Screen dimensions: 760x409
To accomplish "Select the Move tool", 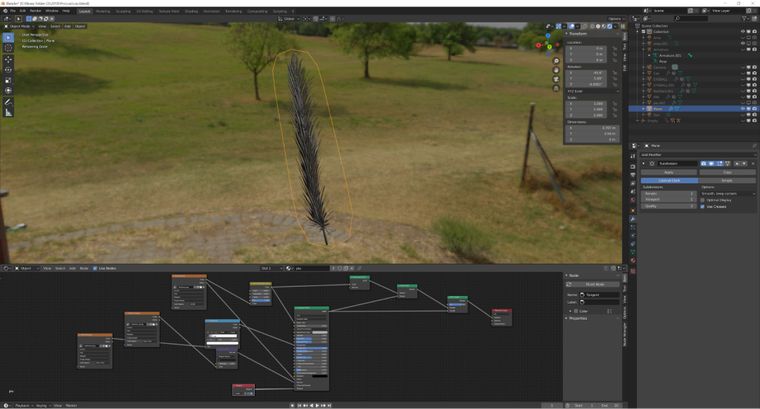I will [8, 60].
